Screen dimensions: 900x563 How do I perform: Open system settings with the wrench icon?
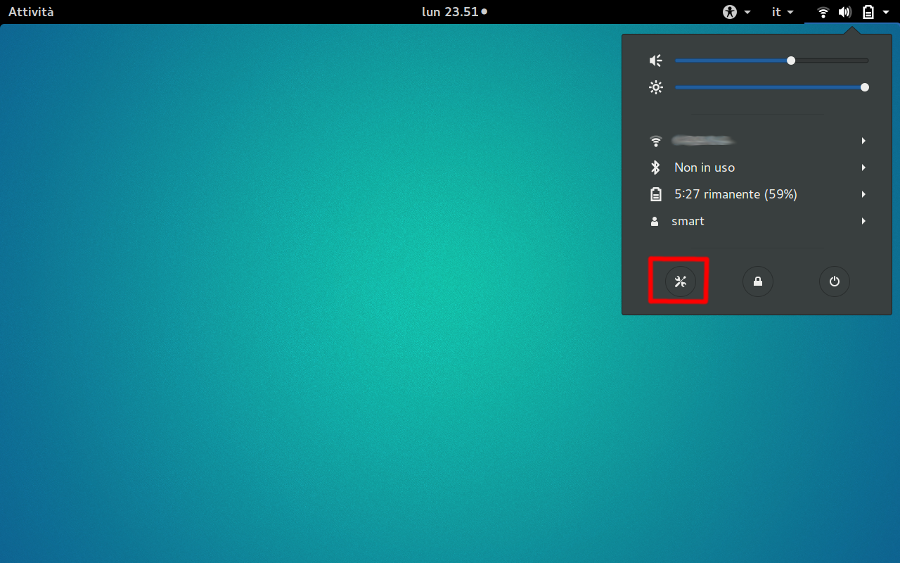(x=680, y=282)
